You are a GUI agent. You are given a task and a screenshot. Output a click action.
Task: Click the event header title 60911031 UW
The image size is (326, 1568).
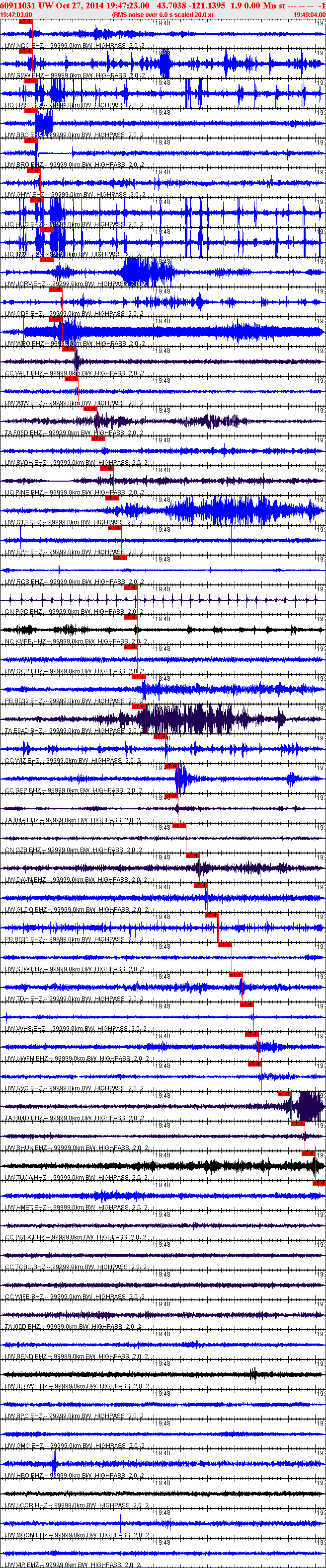[26, 5]
